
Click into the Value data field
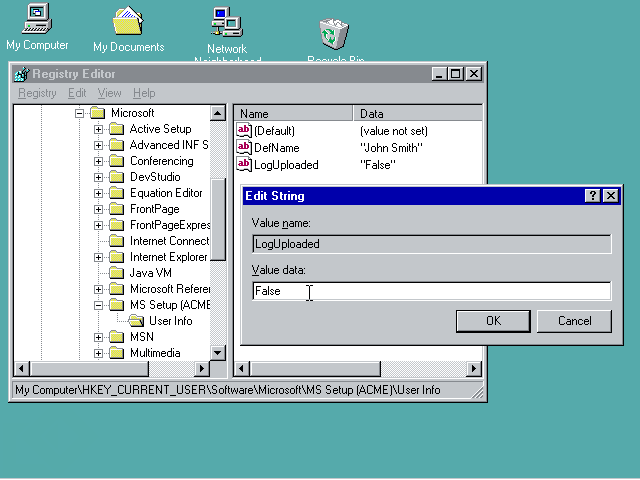[432, 291]
